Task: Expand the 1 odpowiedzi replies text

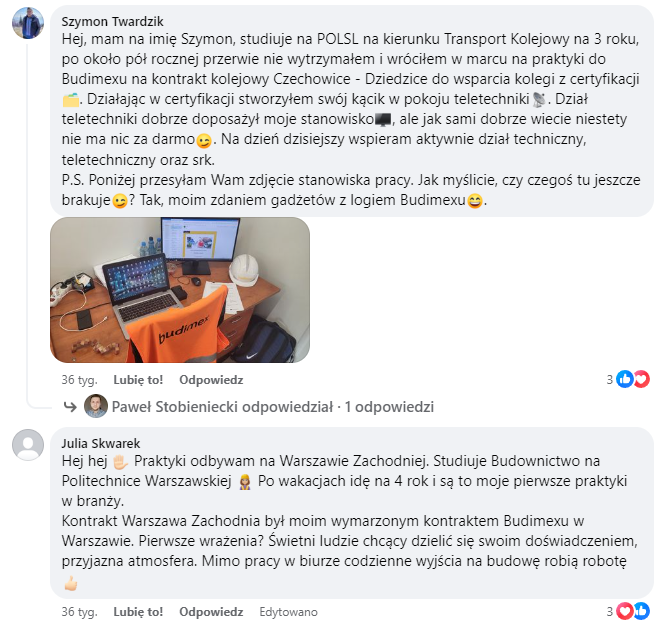Action: [x=389, y=407]
